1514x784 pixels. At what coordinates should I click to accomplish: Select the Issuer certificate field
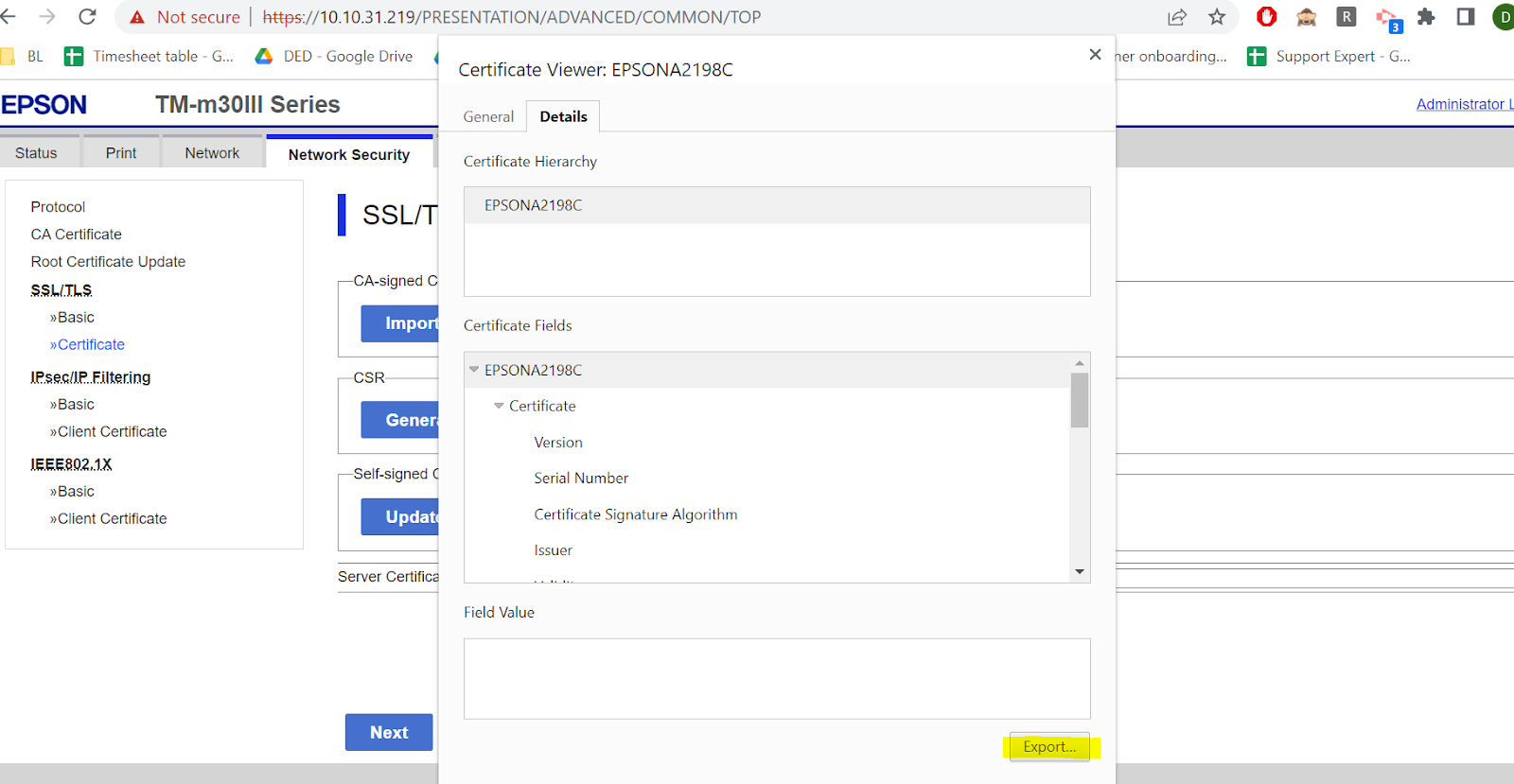tap(554, 550)
